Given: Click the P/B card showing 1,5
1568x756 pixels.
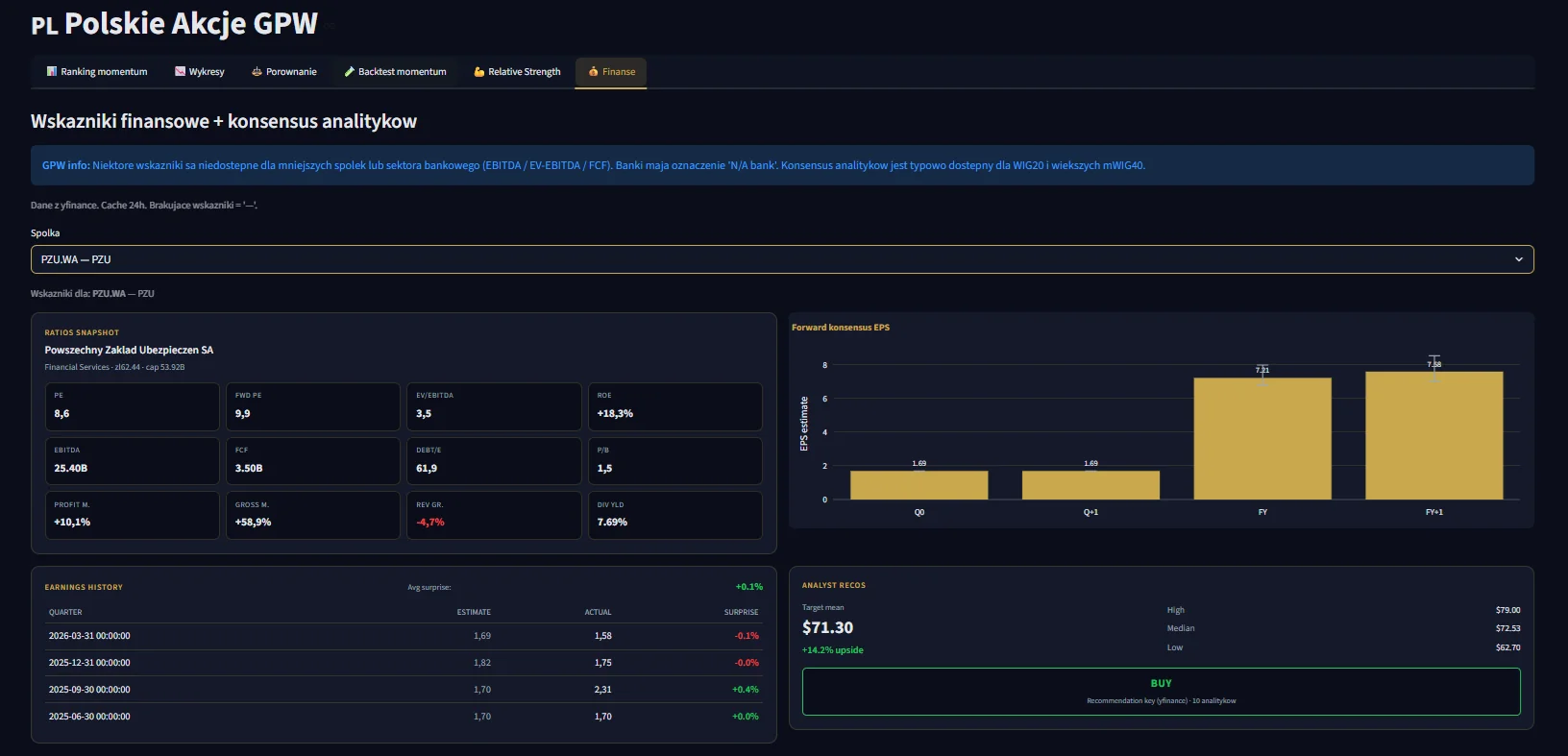Looking at the screenshot, I should pos(675,461).
